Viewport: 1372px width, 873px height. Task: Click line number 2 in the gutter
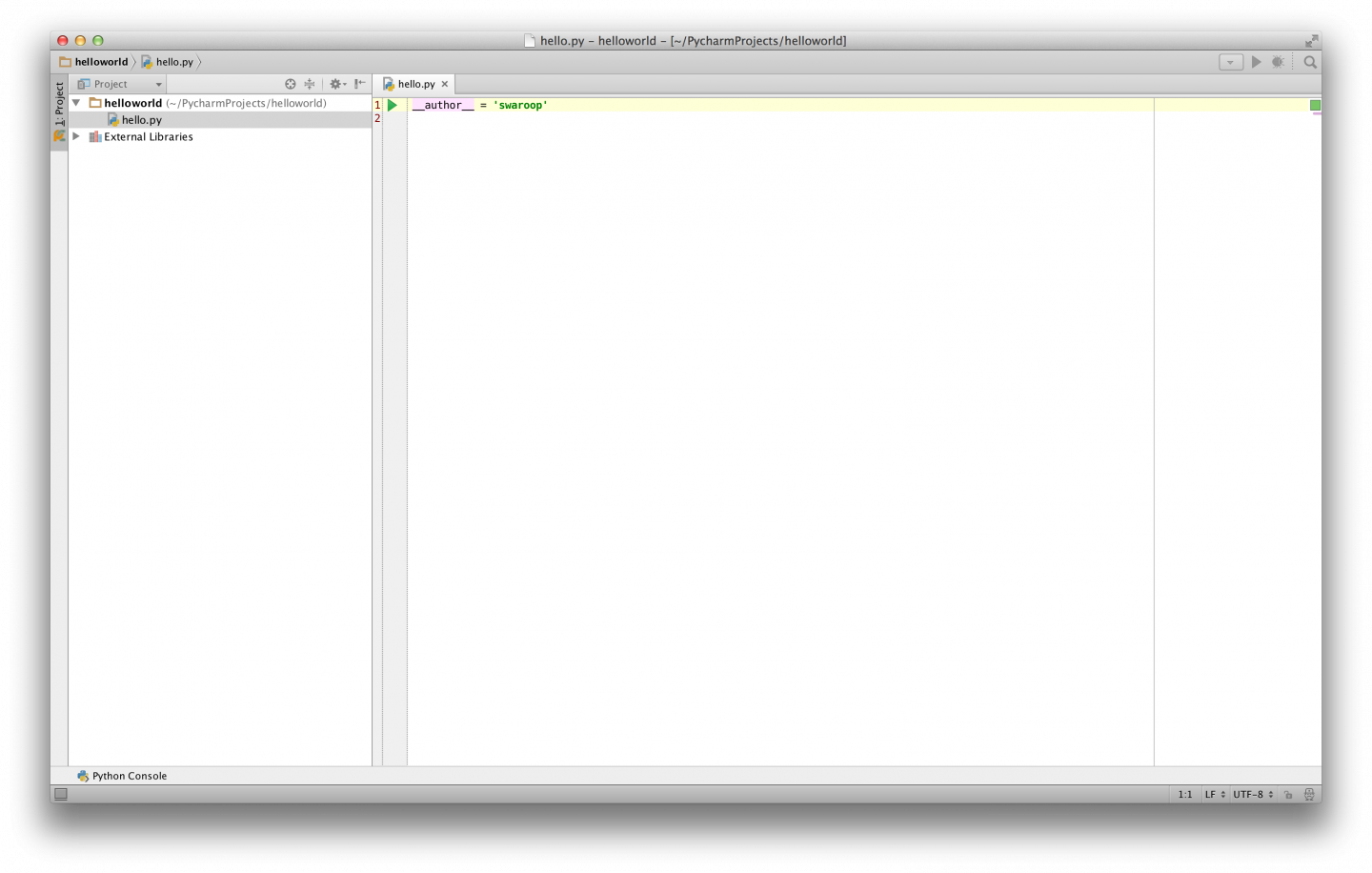pos(377,118)
